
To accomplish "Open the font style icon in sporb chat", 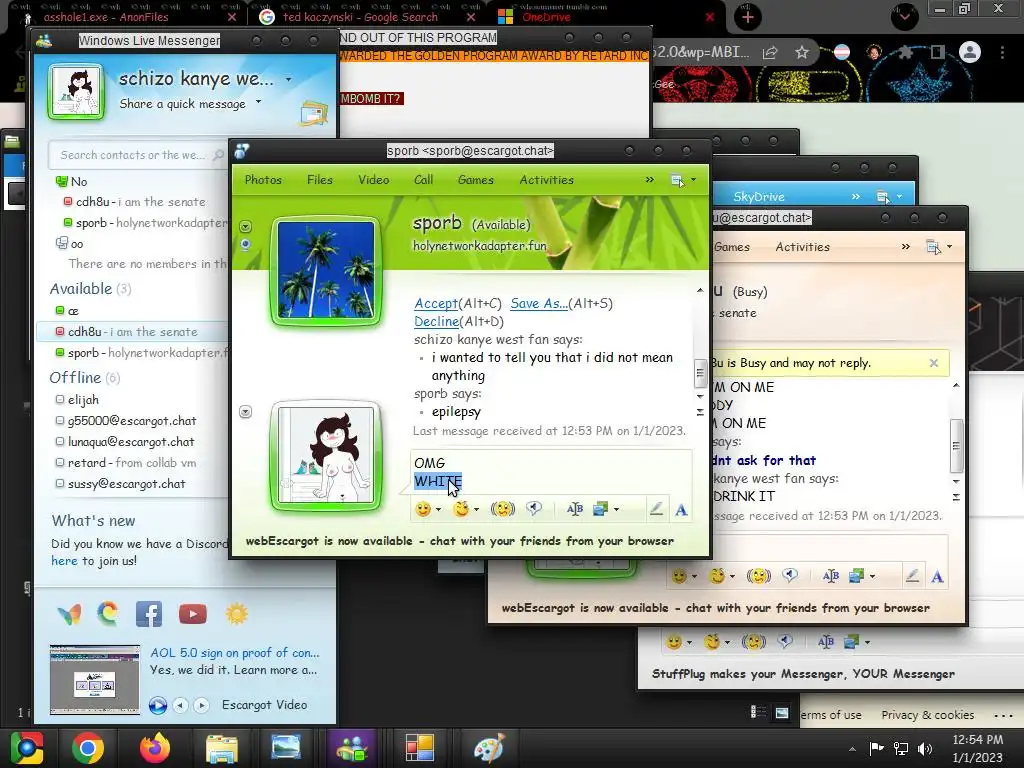I will click(x=575, y=509).
